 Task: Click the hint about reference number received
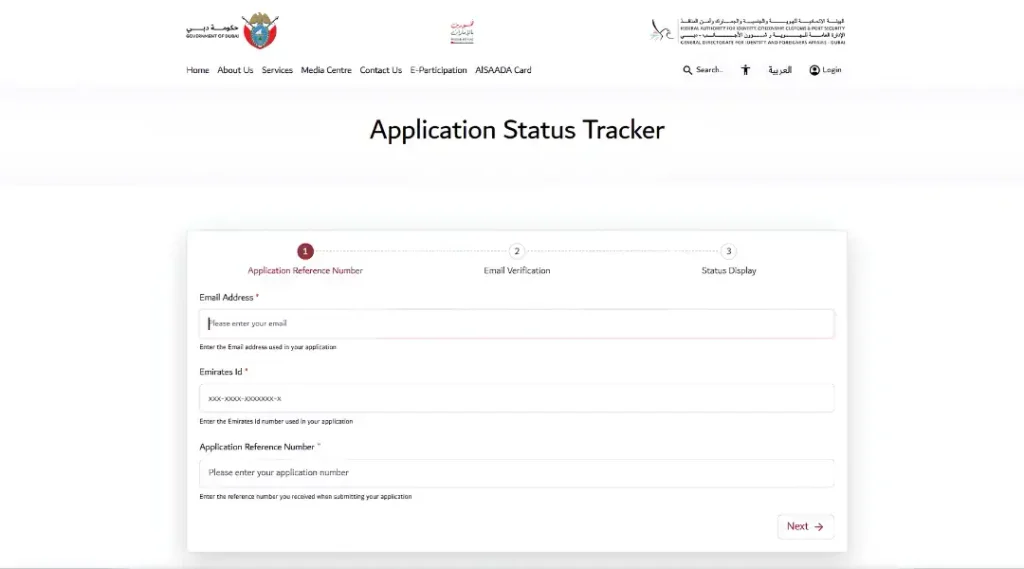[x=306, y=496]
